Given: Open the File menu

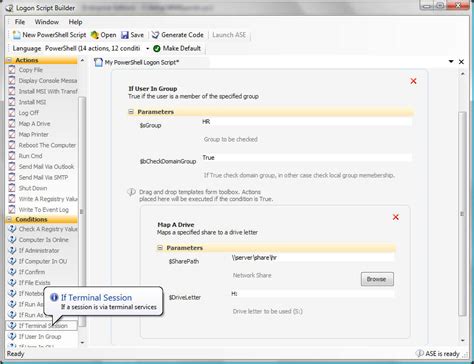Looking at the screenshot, I should [x=20, y=22].
